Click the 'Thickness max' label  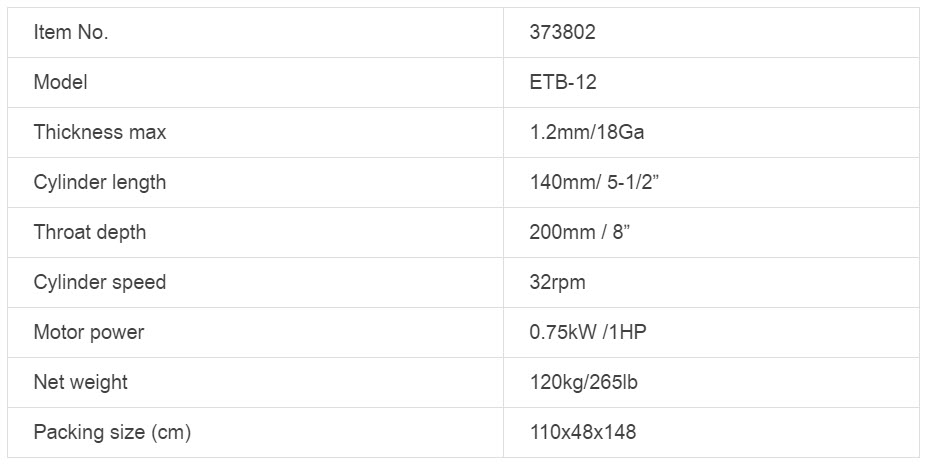(100, 132)
